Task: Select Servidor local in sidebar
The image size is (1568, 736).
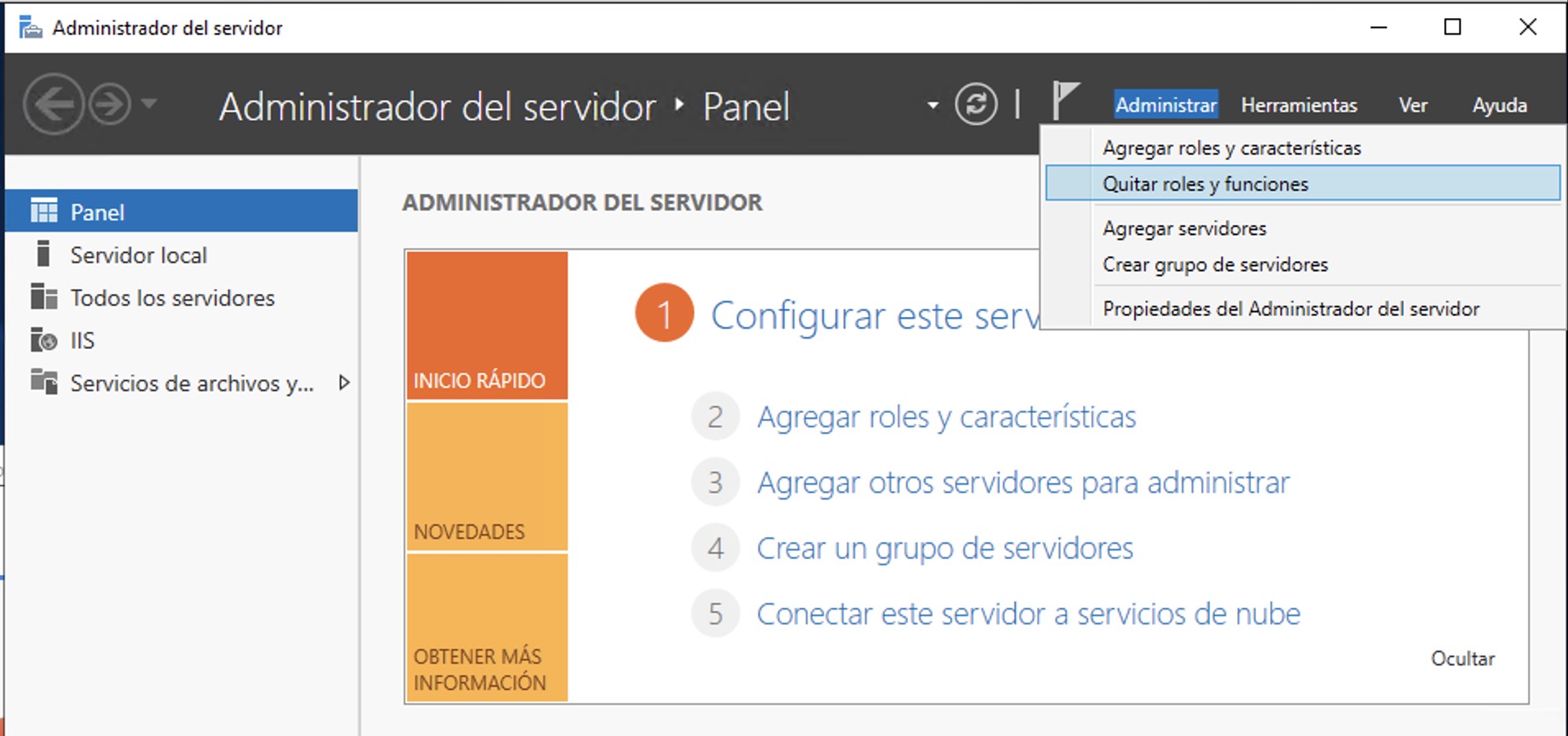Action: pos(139,255)
